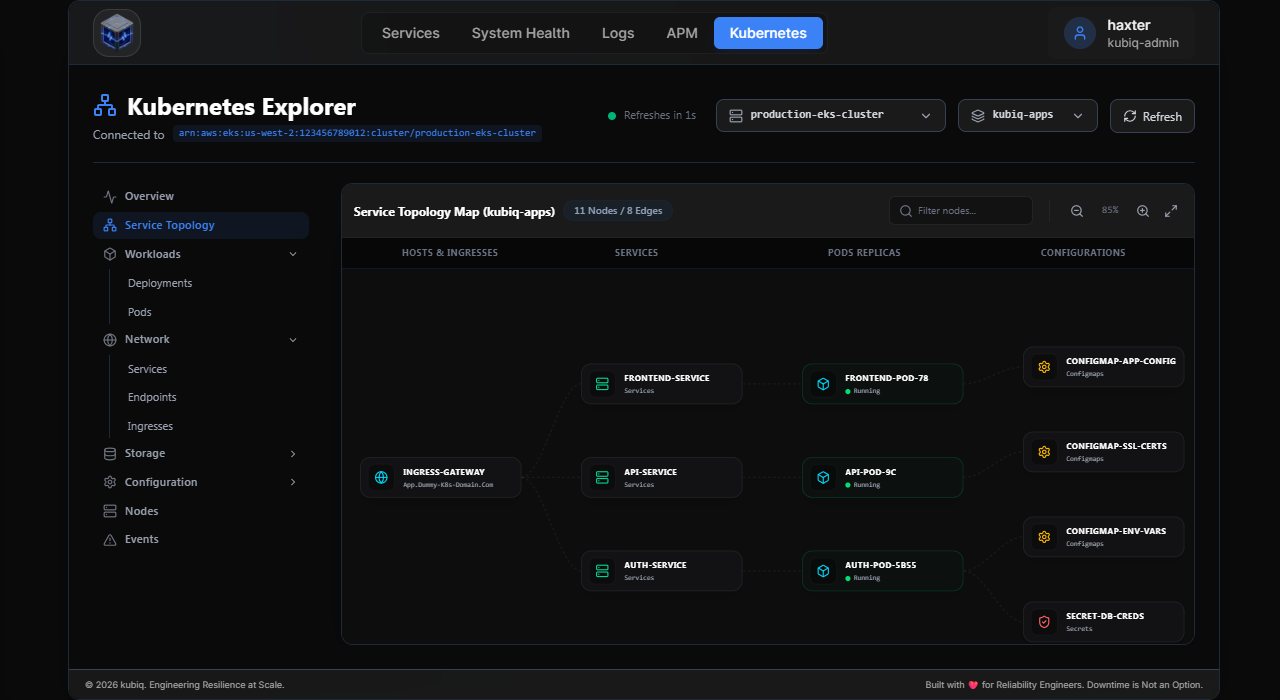Open the production-eks-cluster dropdown
Viewport: 1280px width, 700px height.
(x=831, y=115)
